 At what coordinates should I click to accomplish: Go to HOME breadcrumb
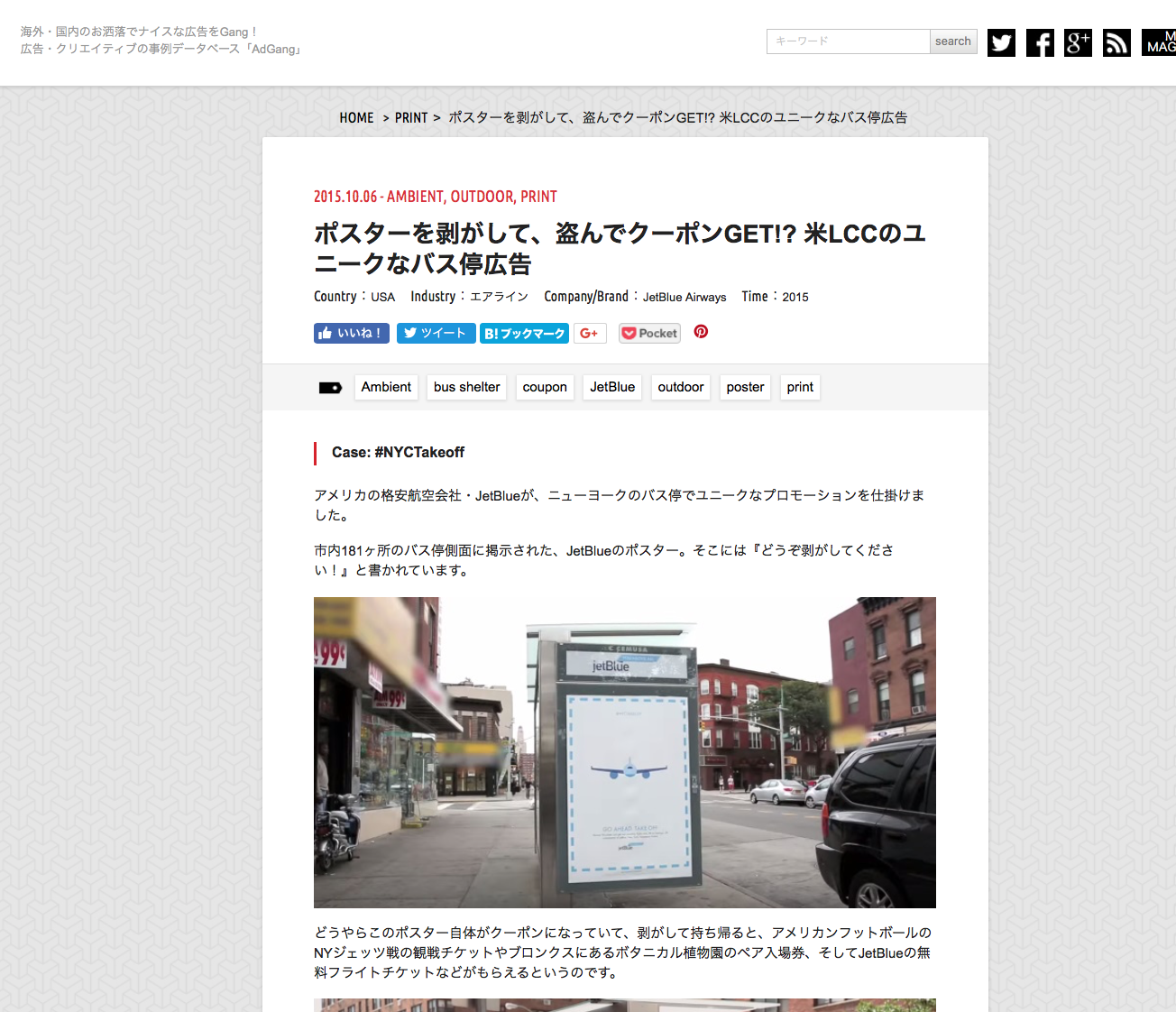point(356,118)
